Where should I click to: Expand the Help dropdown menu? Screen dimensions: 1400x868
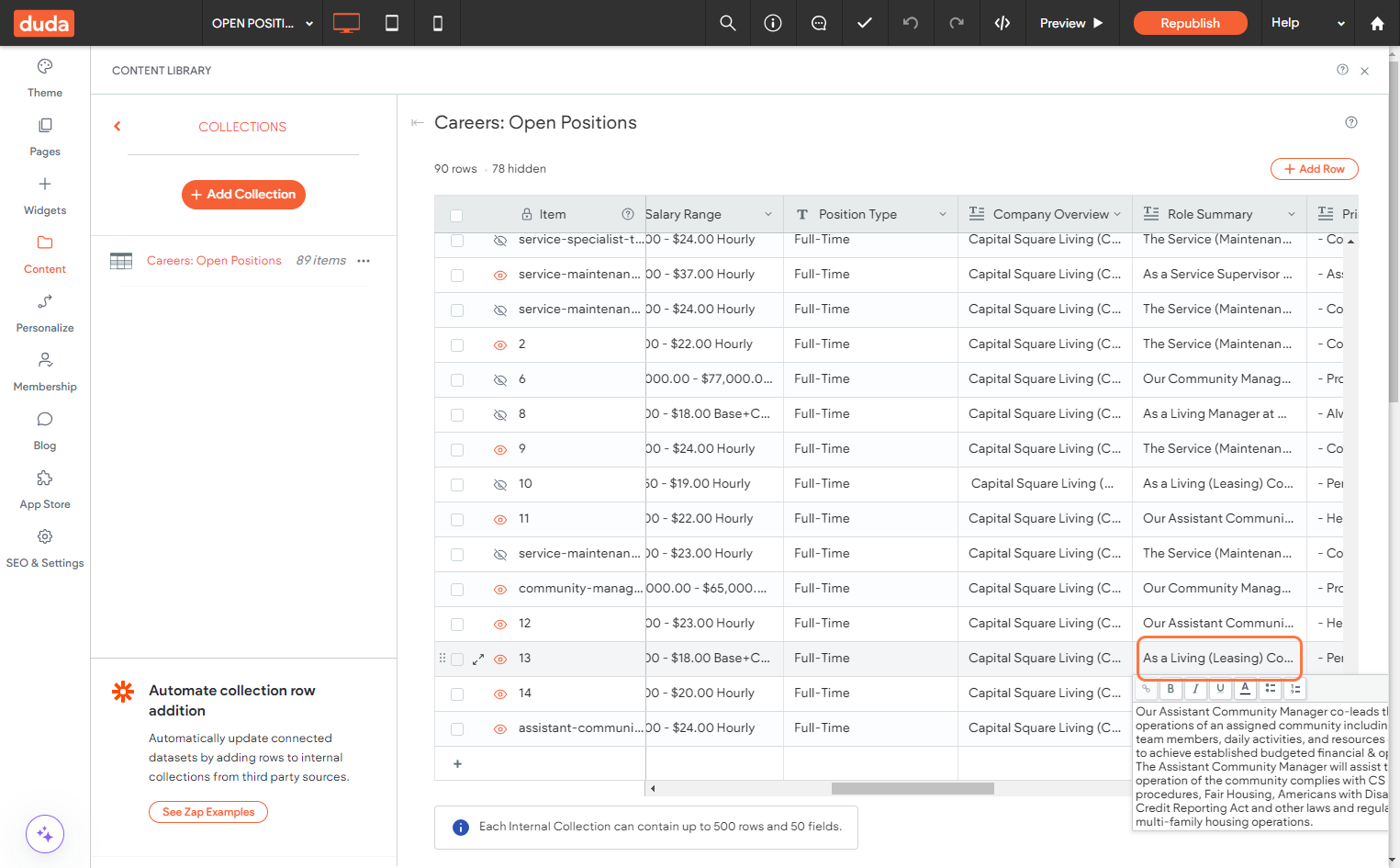1308,23
